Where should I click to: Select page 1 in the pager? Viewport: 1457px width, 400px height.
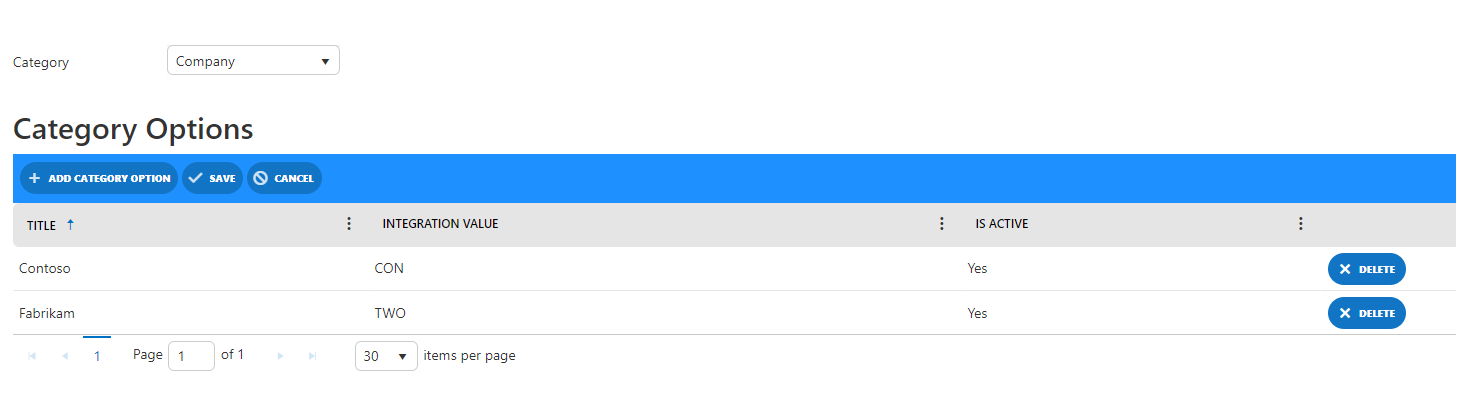pyautogui.click(x=97, y=356)
